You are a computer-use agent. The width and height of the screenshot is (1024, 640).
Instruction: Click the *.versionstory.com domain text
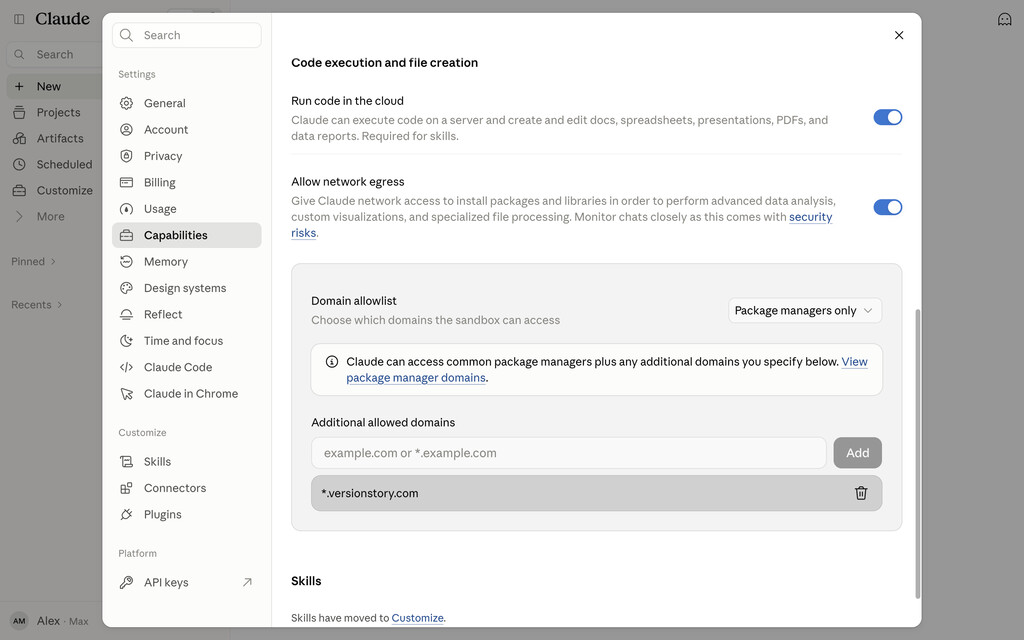(370, 493)
